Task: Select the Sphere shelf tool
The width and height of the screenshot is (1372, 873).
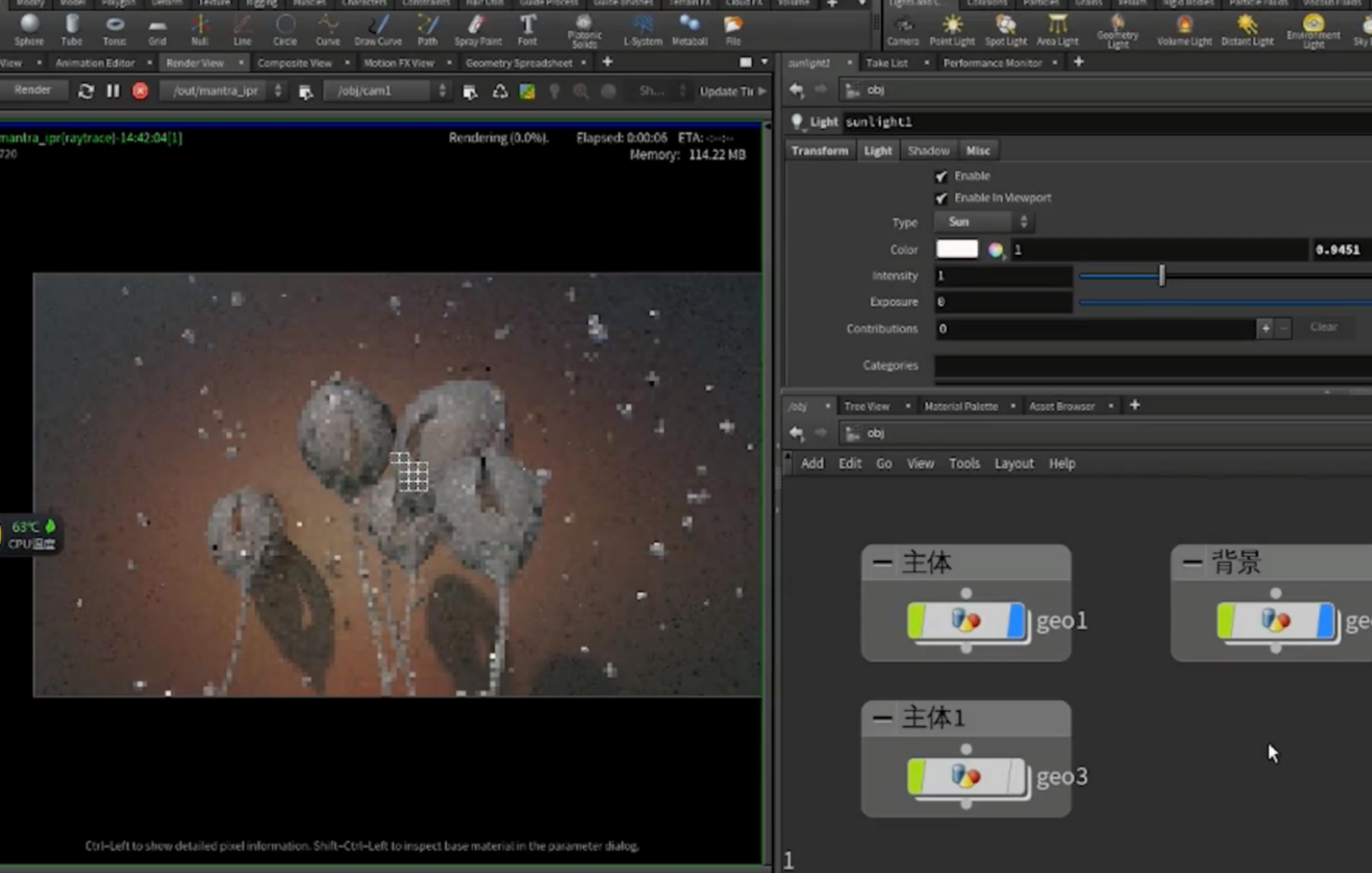Action: (x=29, y=30)
